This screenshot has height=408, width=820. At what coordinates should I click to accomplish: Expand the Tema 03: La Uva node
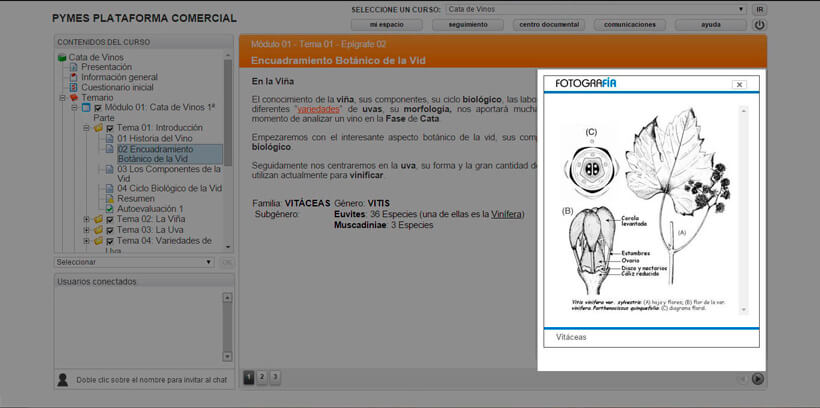[86, 230]
